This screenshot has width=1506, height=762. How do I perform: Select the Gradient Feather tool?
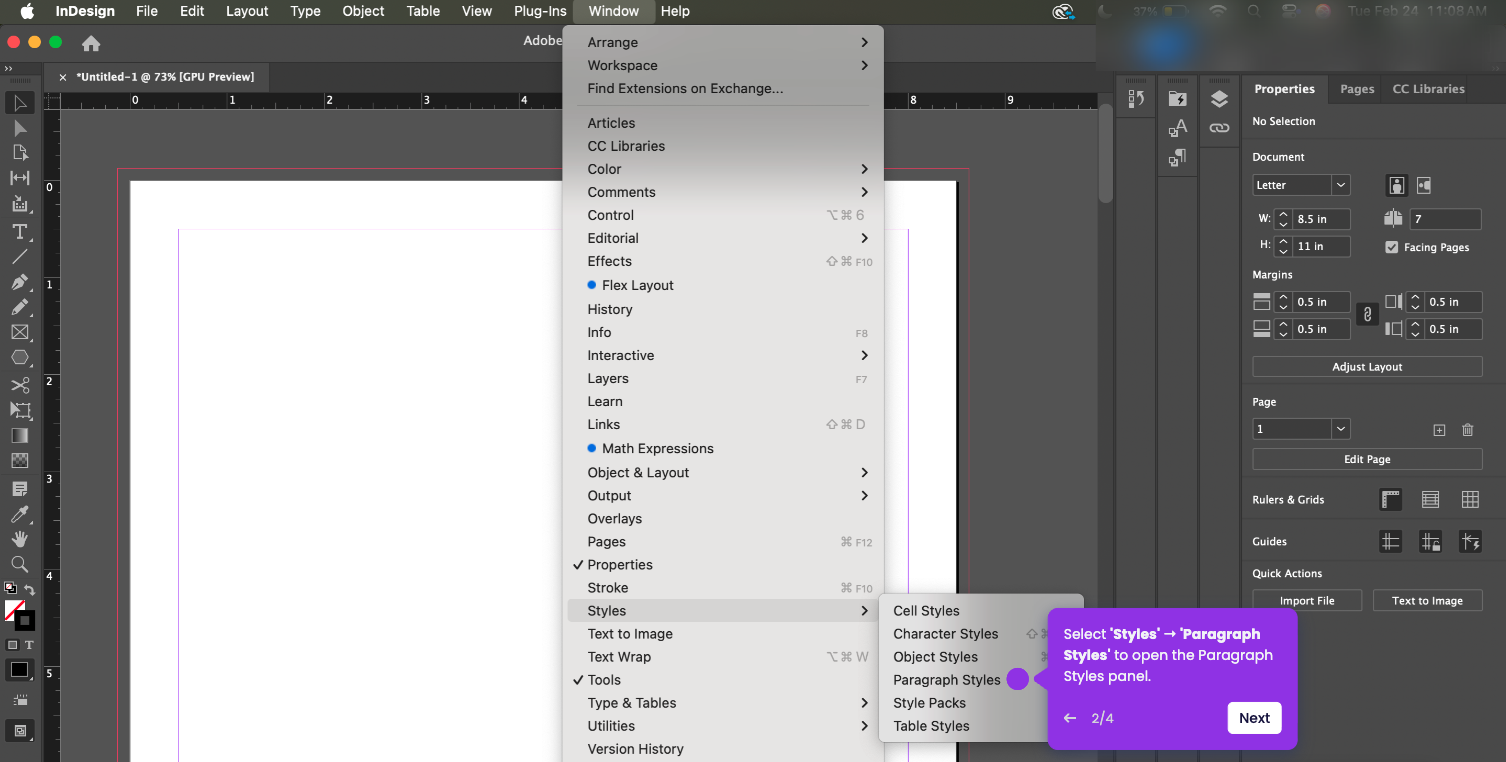tap(20, 461)
